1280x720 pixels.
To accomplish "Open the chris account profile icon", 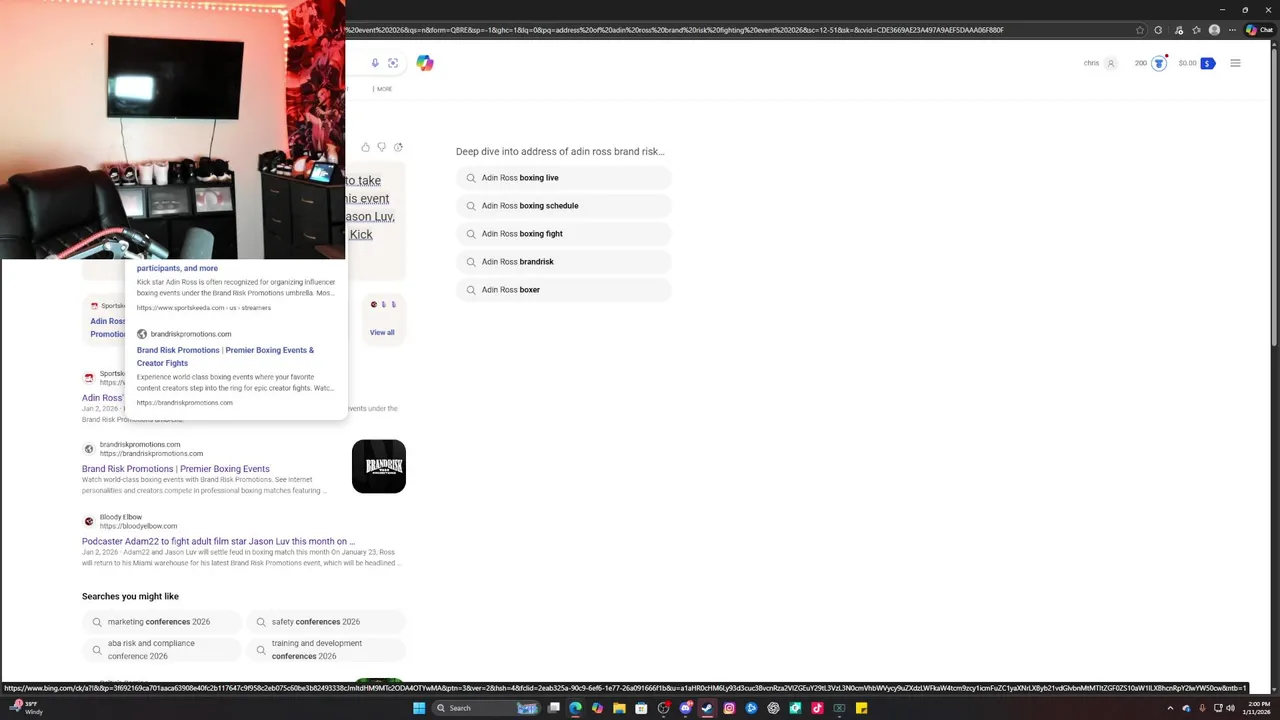I will pos(1110,63).
